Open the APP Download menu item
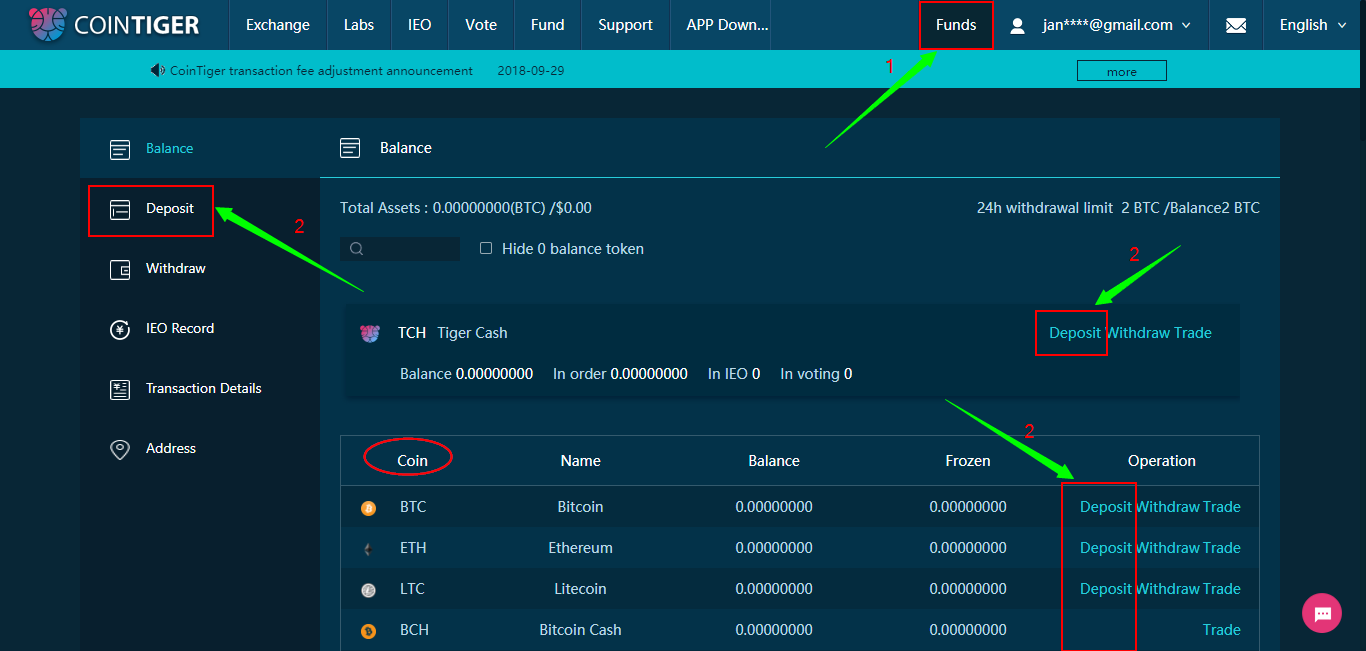The width and height of the screenshot is (1366, 651). click(x=728, y=25)
